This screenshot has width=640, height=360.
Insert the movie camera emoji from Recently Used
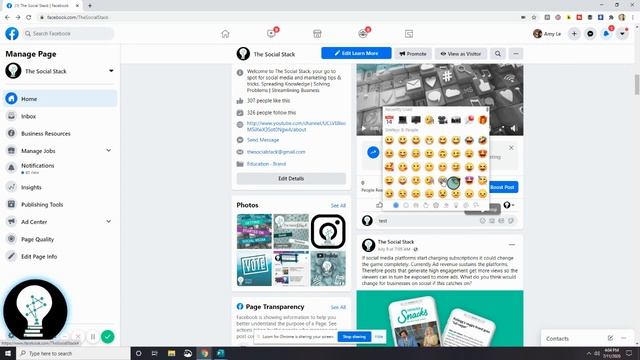442,120
